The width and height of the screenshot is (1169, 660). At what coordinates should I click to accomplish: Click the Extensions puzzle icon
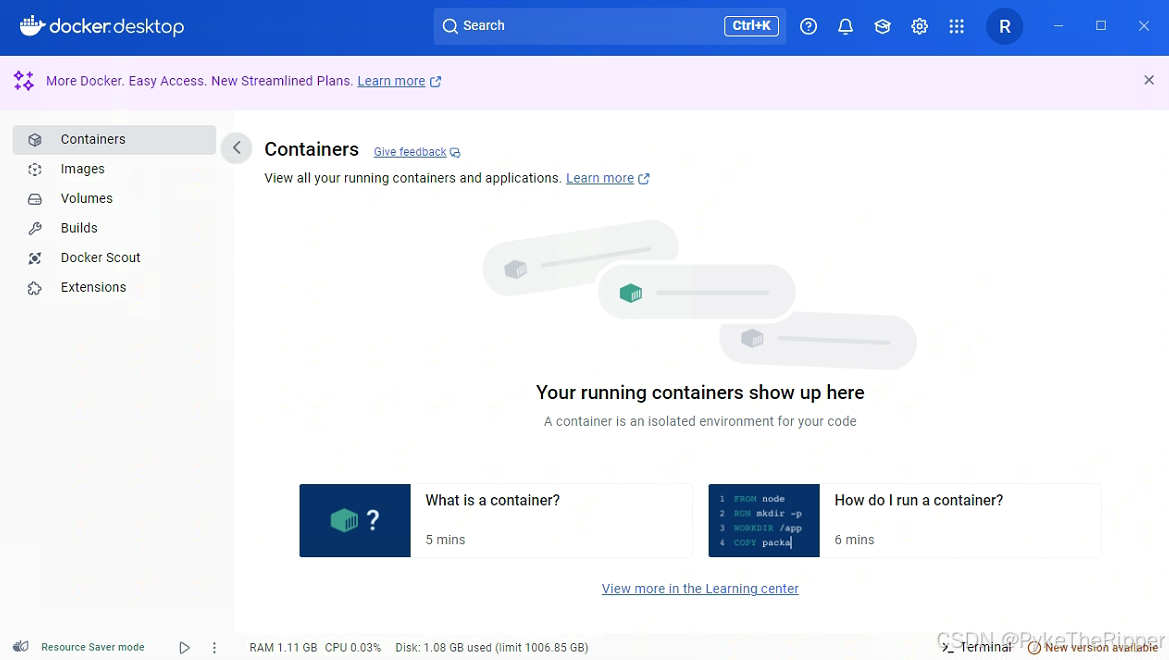35,288
